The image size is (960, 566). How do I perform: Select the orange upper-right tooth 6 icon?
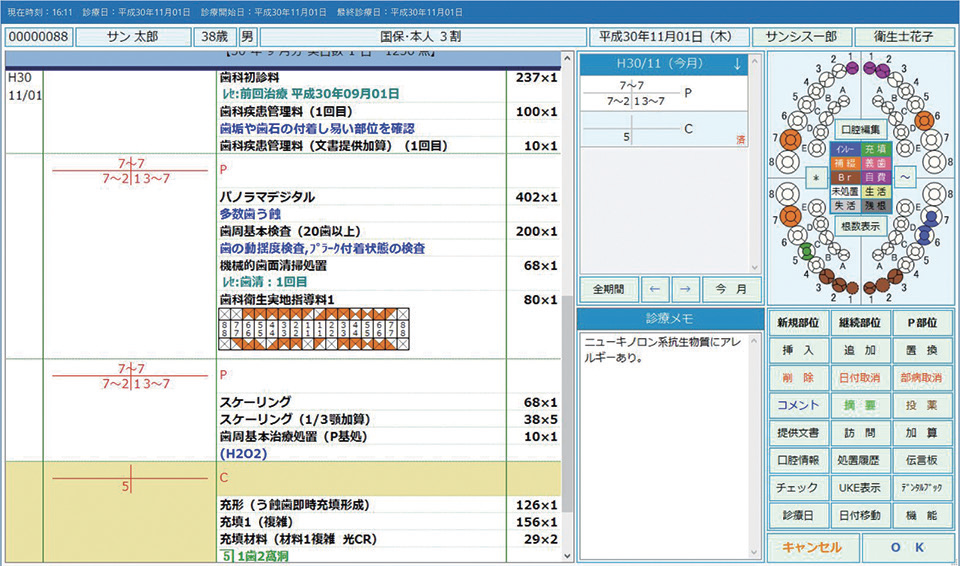click(923, 120)
